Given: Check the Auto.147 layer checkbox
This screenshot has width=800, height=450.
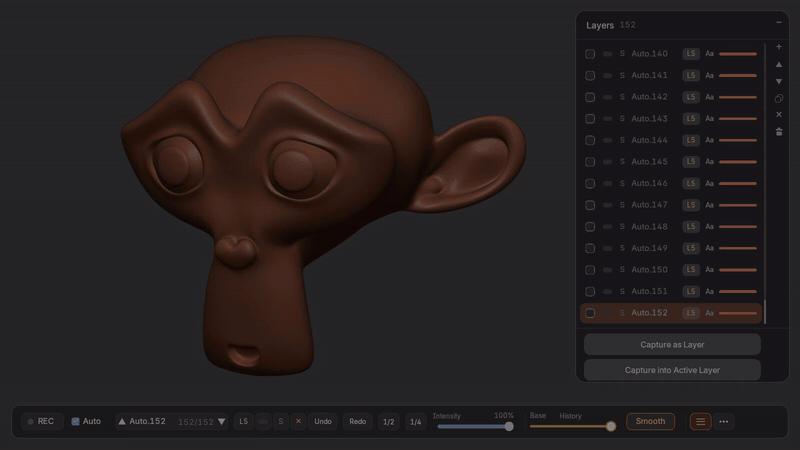Looking at the screenshot, I should [590, 205].
